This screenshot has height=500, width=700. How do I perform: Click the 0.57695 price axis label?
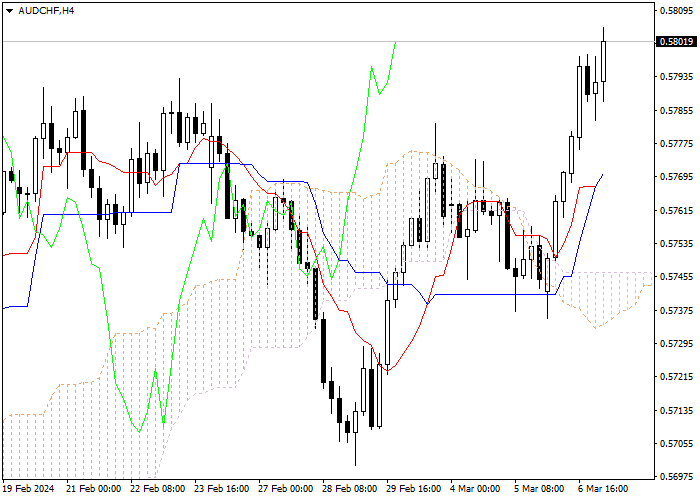pyautogui.click(x=677, y=177)
